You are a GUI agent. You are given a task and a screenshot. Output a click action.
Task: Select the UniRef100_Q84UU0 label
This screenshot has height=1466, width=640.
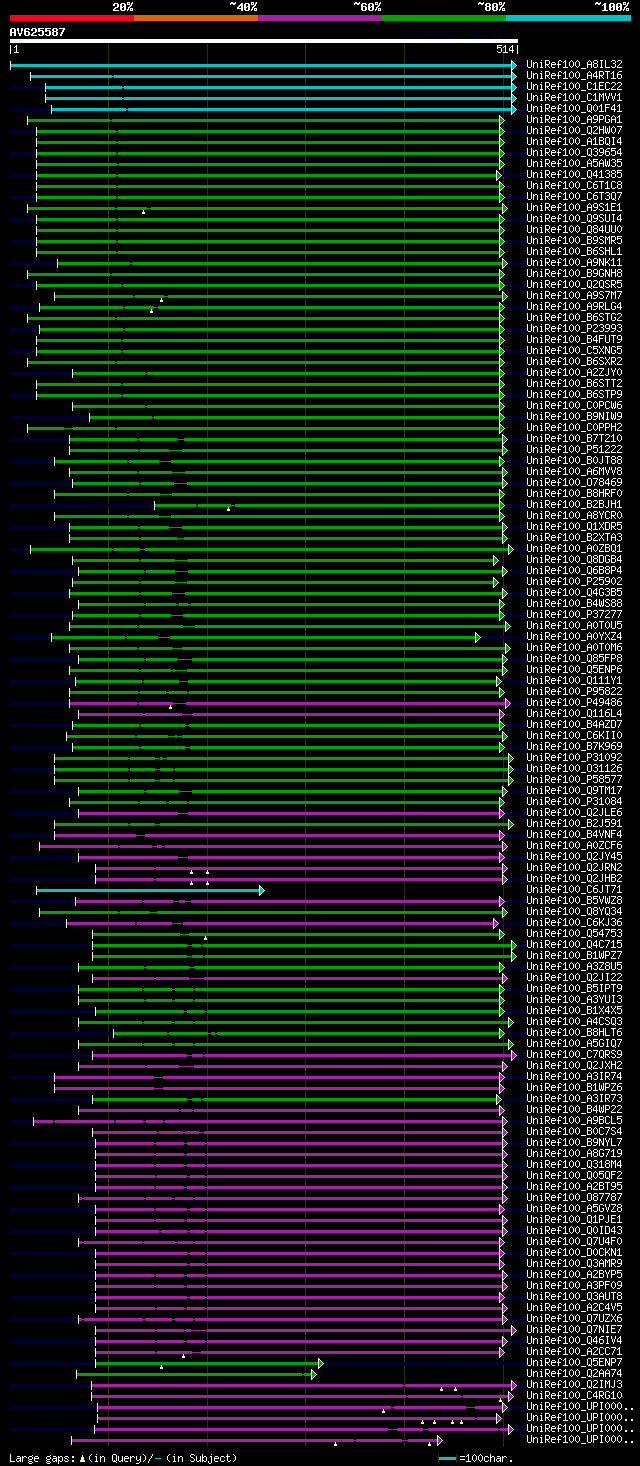(x=574, y=229)
